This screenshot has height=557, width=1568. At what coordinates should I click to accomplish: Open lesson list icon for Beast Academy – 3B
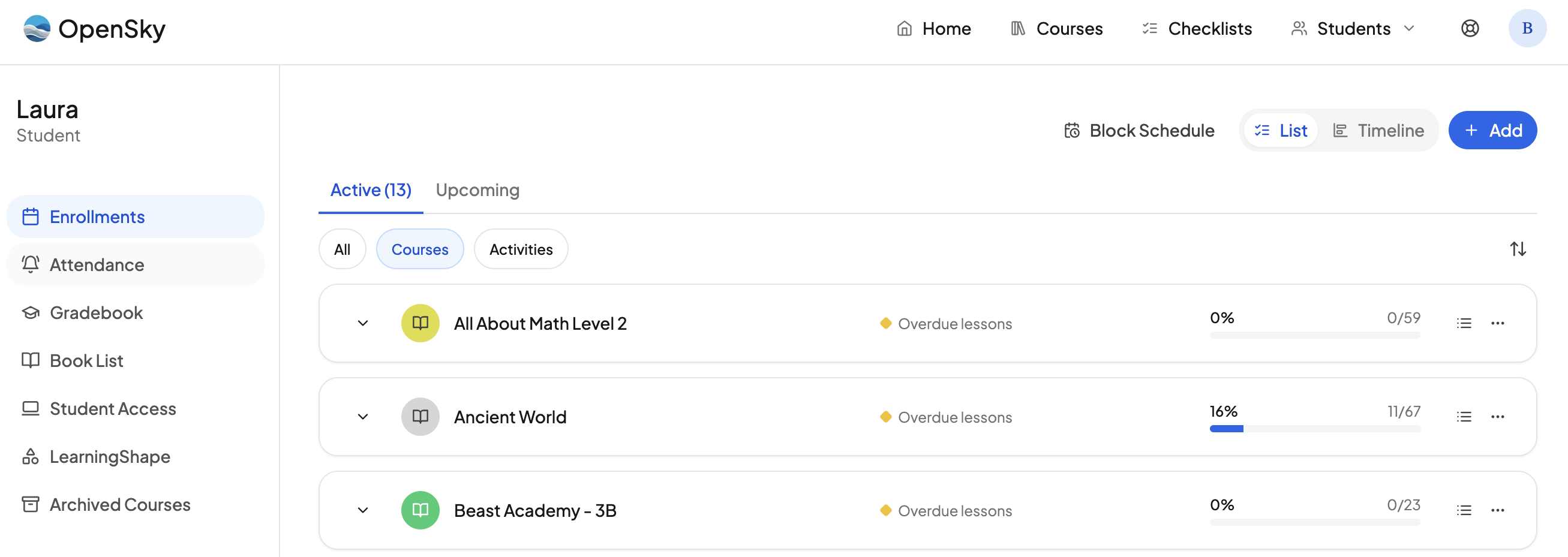pyautogui.click(x=1464, y=510)
